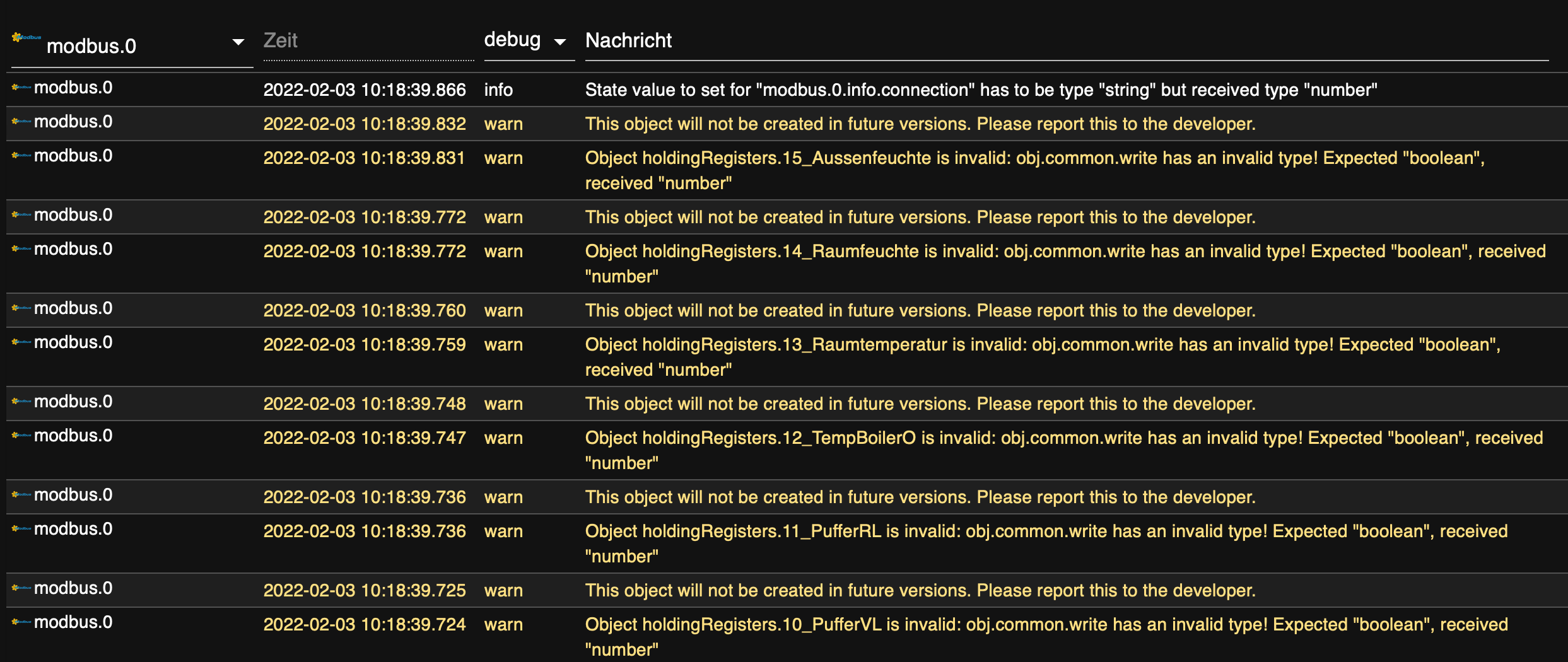Click the modbus icon in the source filter header
The image size is (1568, 662).
tap(26, 38)
